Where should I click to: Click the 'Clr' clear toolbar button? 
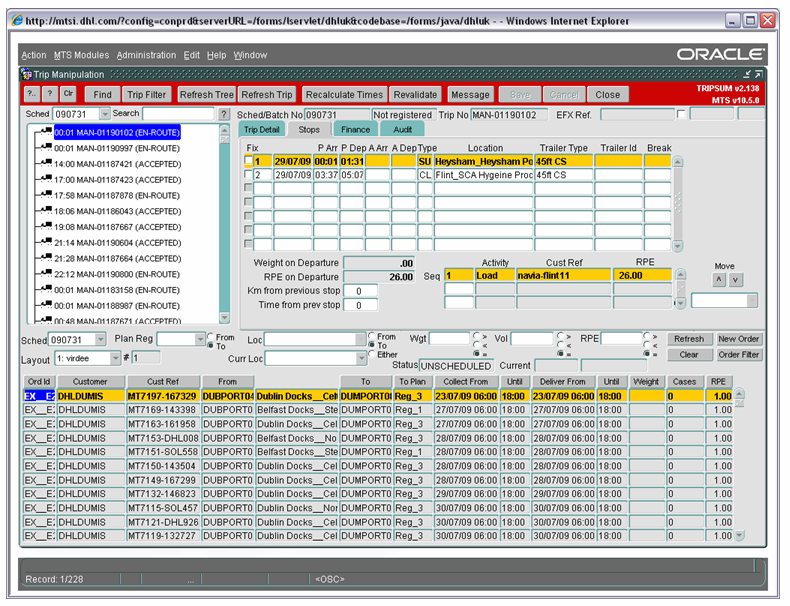[x=68, y=94]
